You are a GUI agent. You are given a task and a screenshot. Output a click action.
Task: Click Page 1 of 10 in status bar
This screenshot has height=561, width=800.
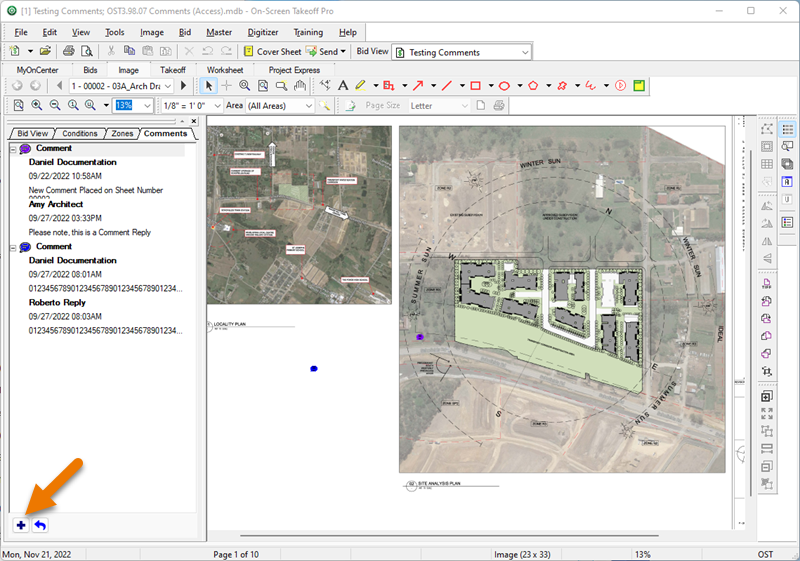[236, 554]
